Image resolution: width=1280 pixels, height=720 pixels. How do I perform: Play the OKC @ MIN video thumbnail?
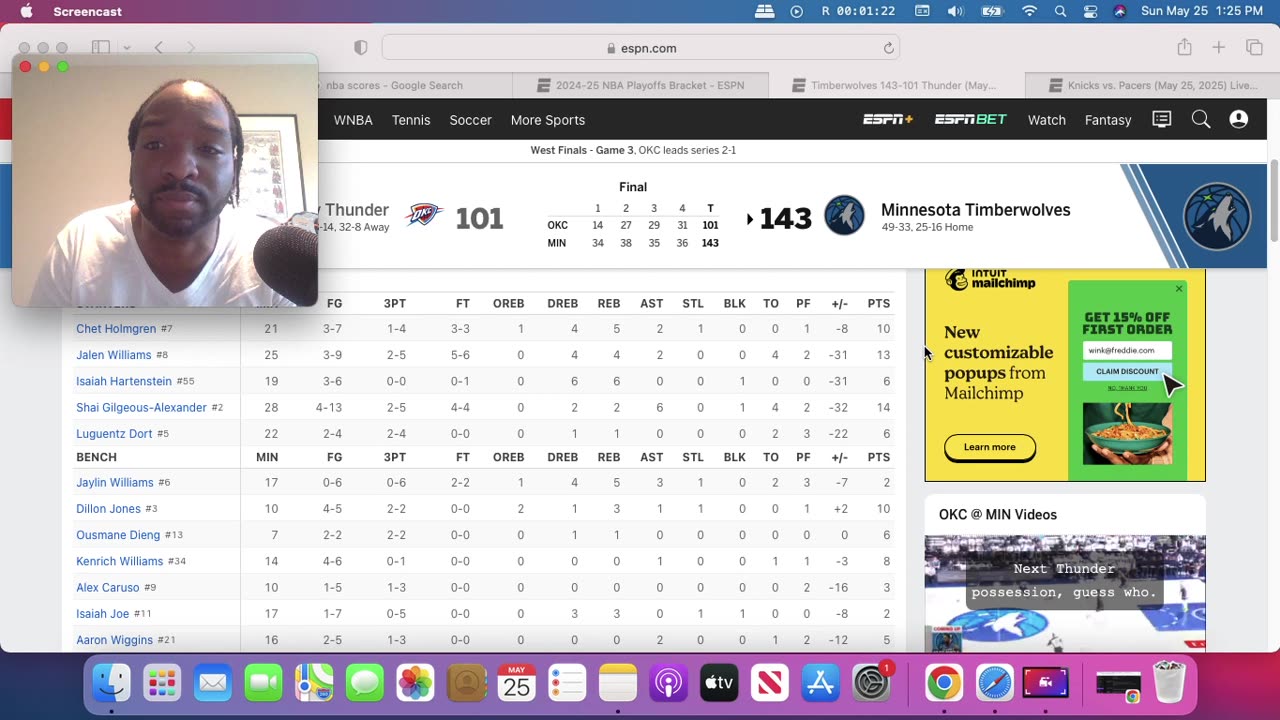coord(1065,594)
